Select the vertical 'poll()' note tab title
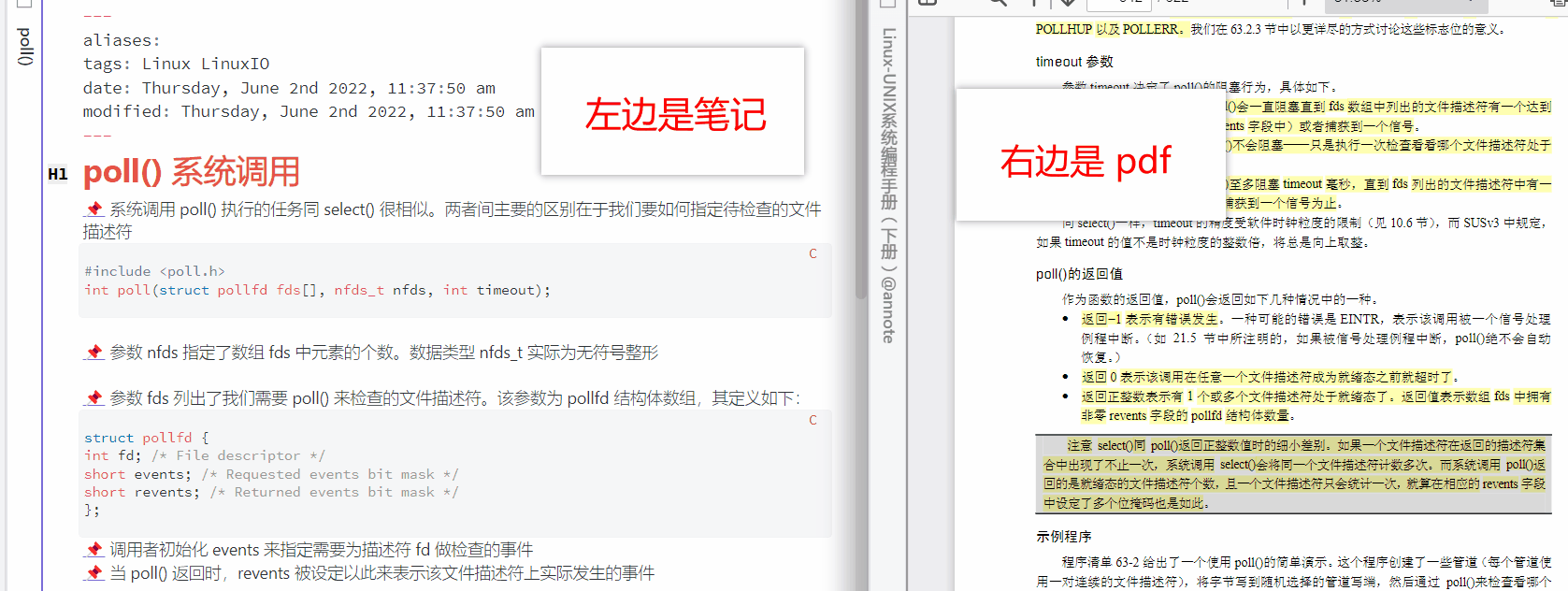Viewport: 1568px width, 591px height. [25, 47]
